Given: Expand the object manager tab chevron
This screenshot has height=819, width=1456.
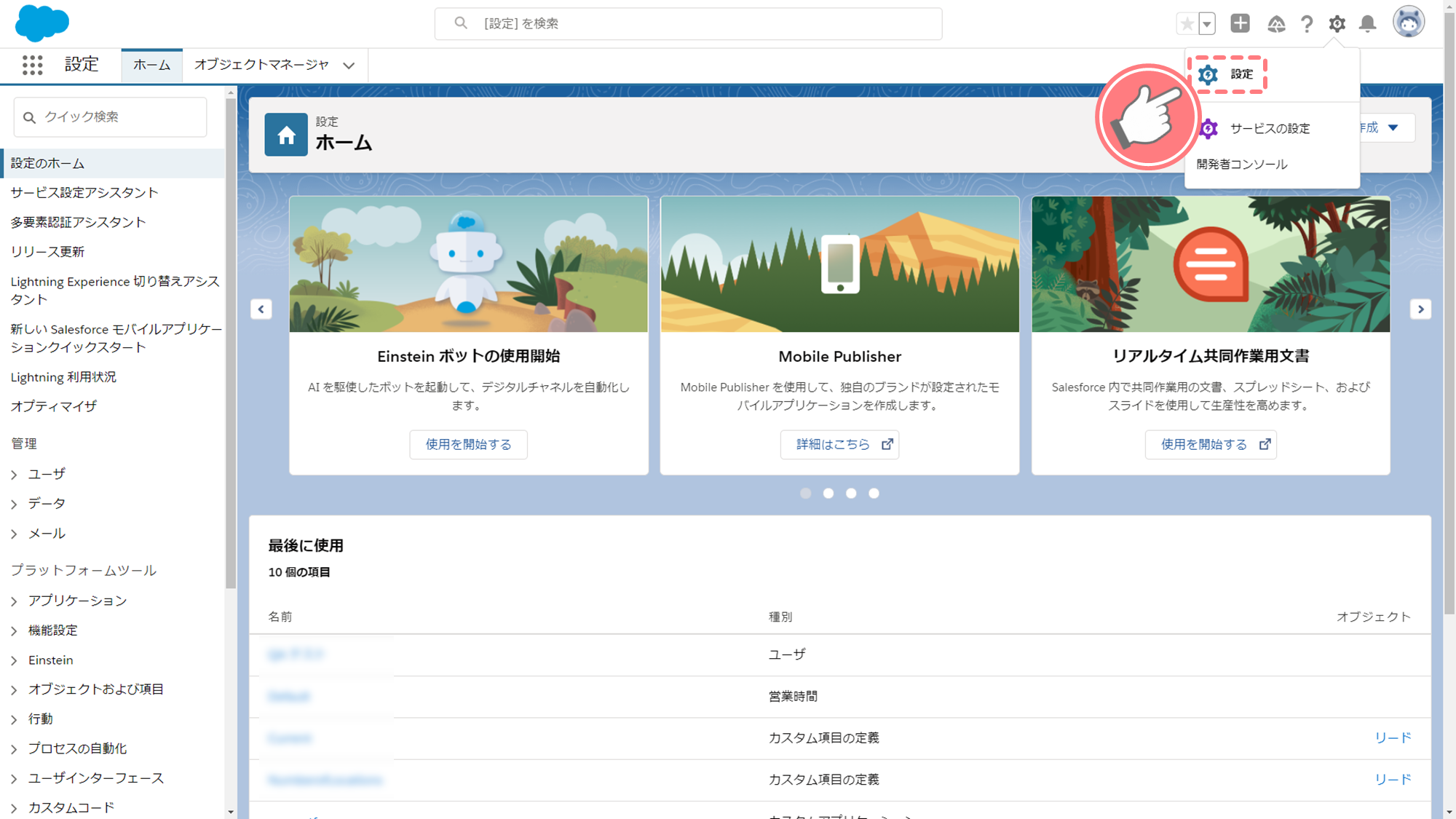Looking at the screenshot, I should click(349, 66).
